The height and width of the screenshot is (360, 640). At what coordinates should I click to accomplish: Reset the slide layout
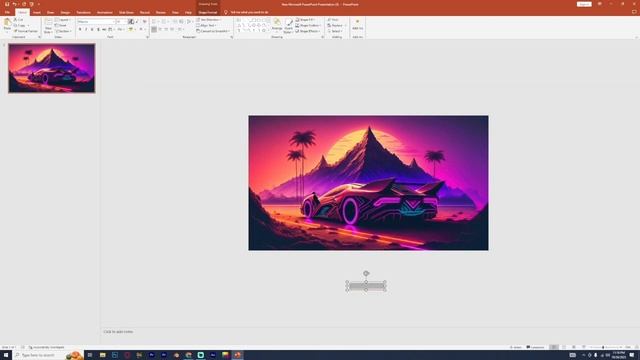point(61,25)
